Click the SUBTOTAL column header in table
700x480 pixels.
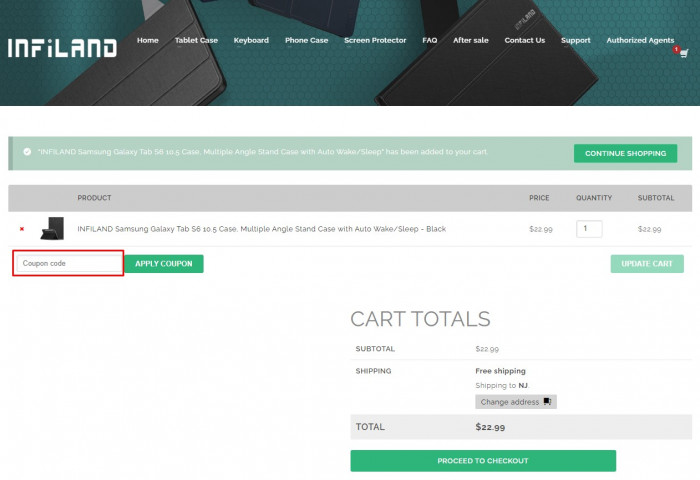656,198
